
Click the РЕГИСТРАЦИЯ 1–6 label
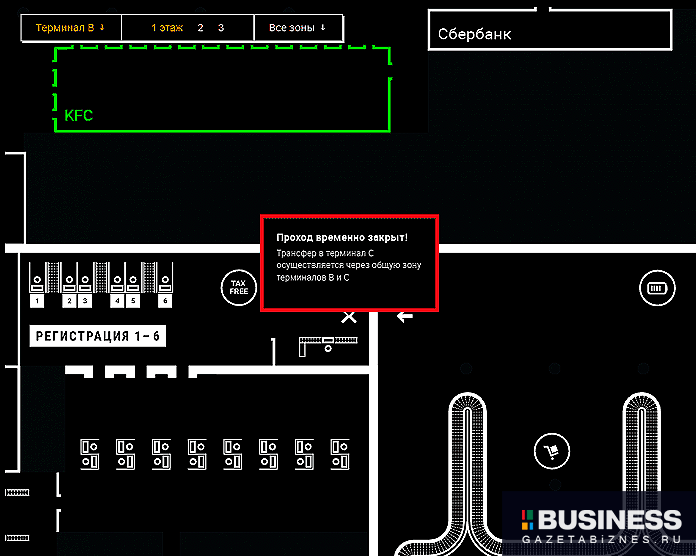(x=98, y=337)
